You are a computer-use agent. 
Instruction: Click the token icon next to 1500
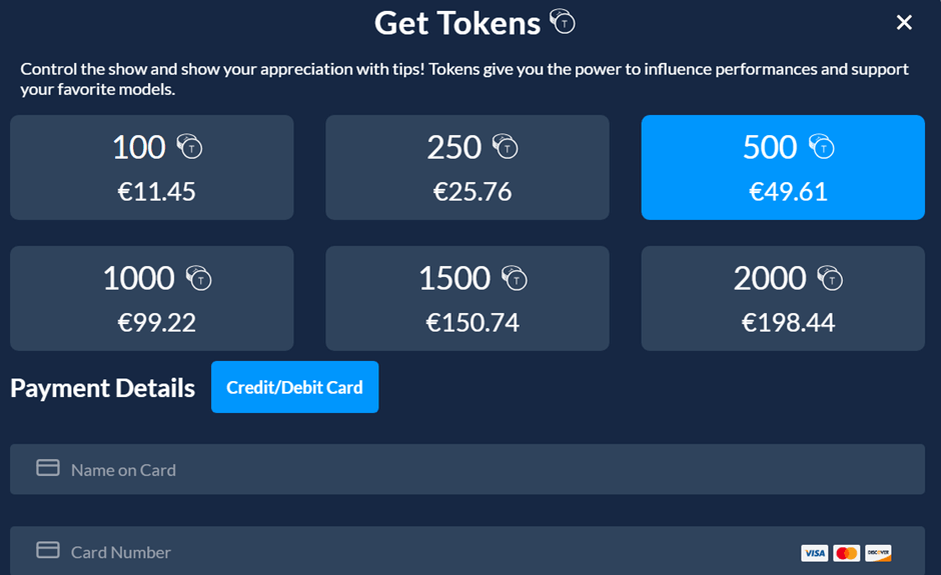(x=514, y=279)
